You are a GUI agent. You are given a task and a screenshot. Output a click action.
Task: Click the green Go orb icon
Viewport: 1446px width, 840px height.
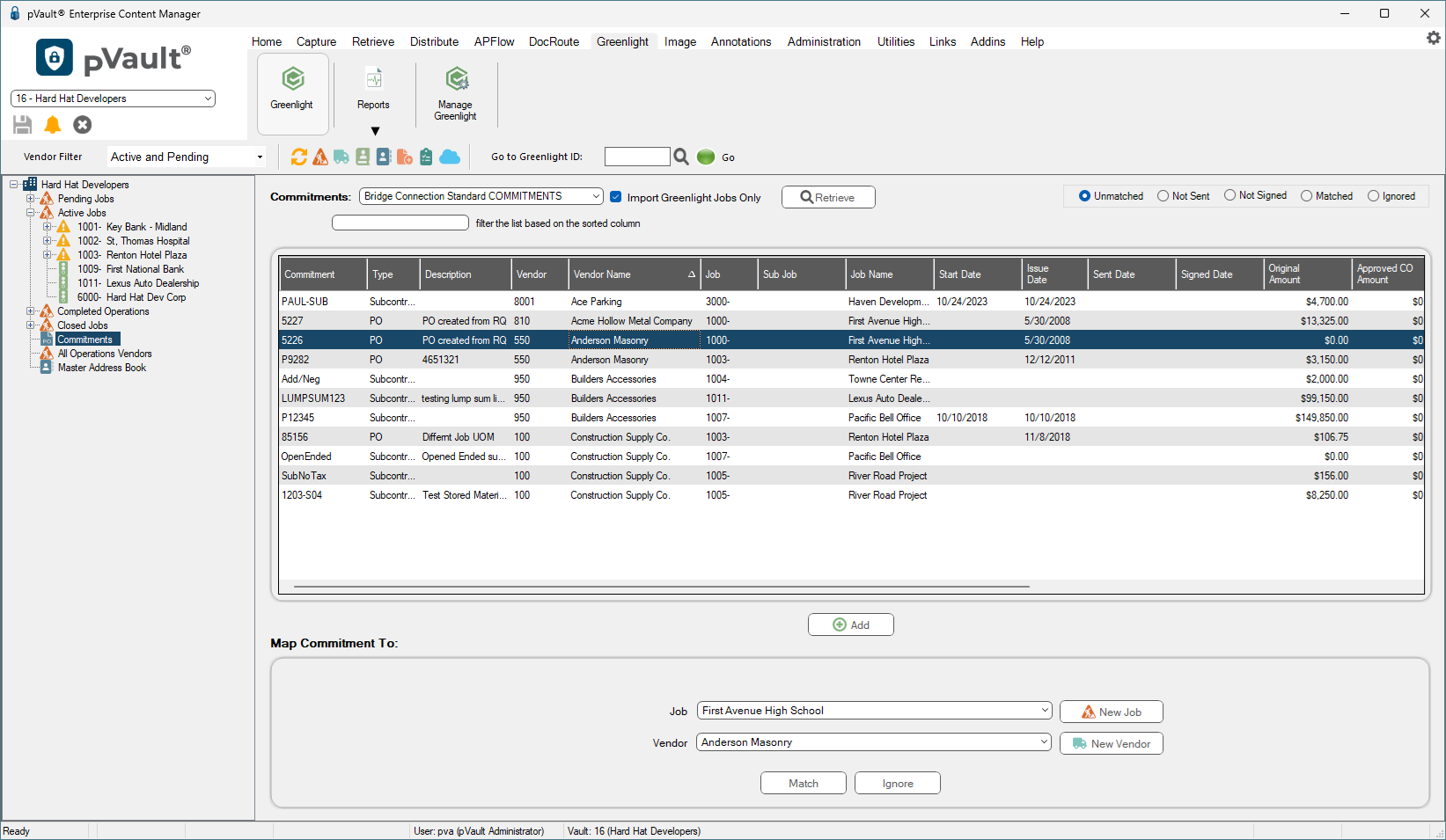(x=706, y=157)
